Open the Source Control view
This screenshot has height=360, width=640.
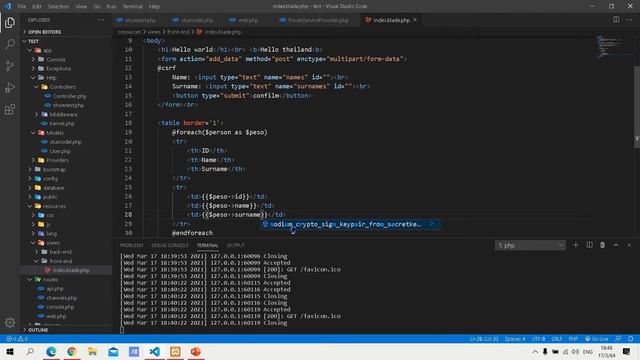(10, 66)
